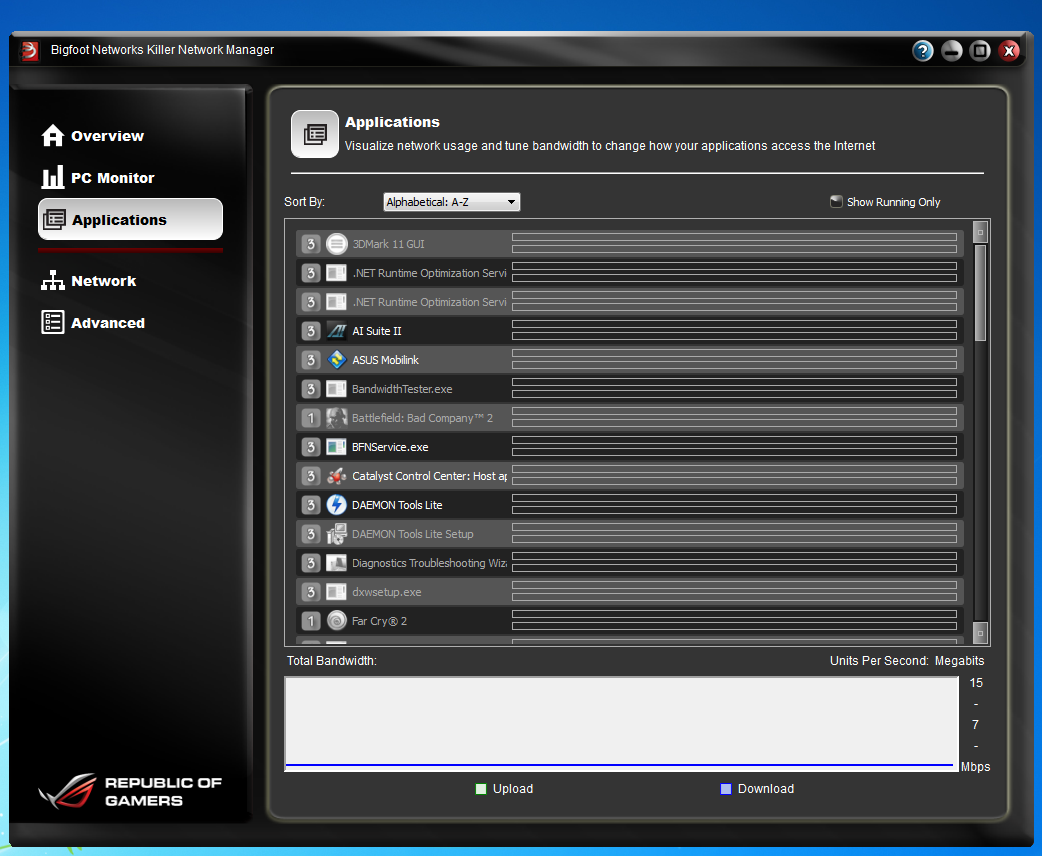Click the DAEMON Tools Lite Setup icon
The height and width of the screenshot is (856, 1042).
pyautogui.click(x=337, y=534)
